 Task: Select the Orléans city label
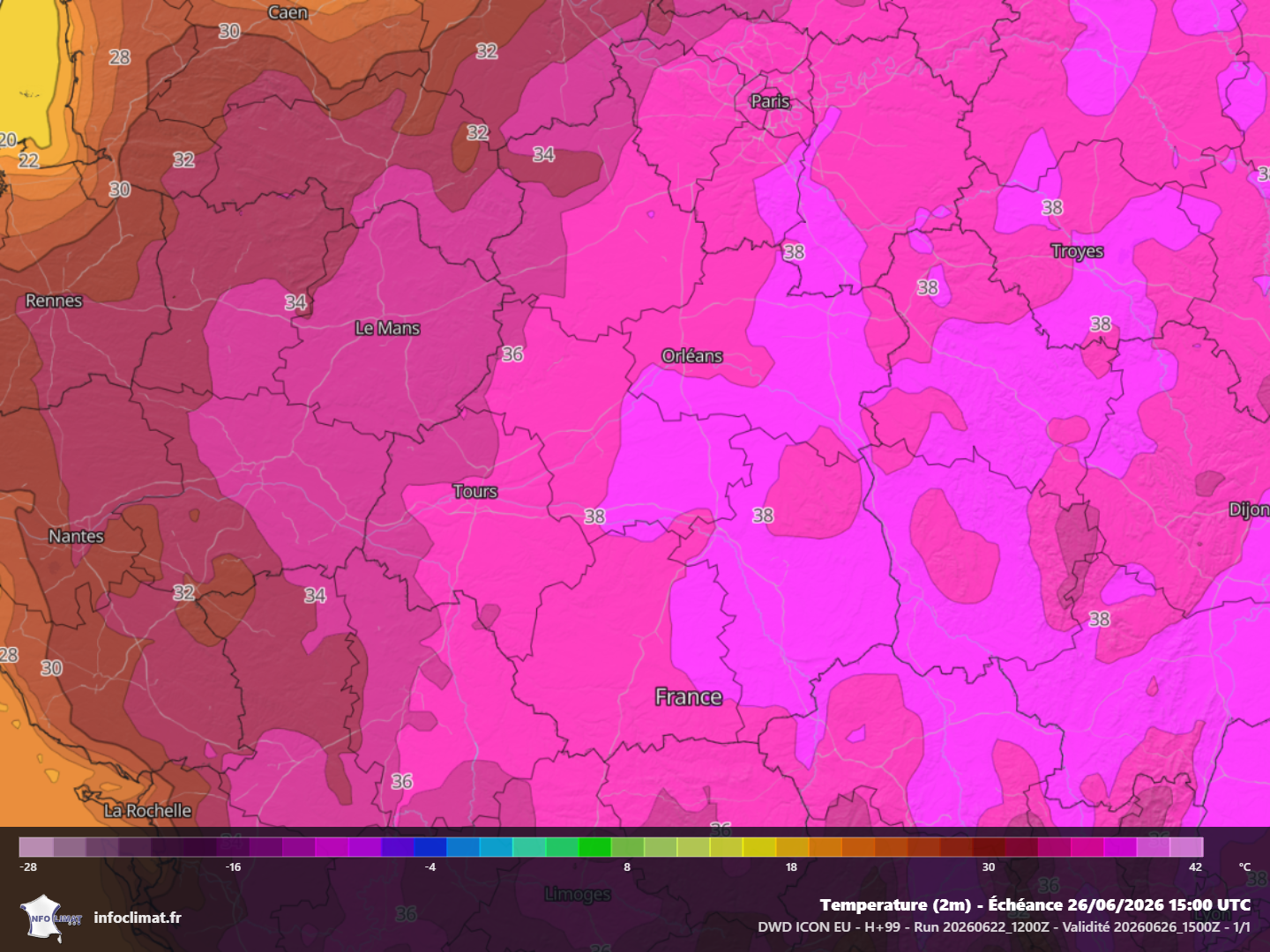point(692,355)
